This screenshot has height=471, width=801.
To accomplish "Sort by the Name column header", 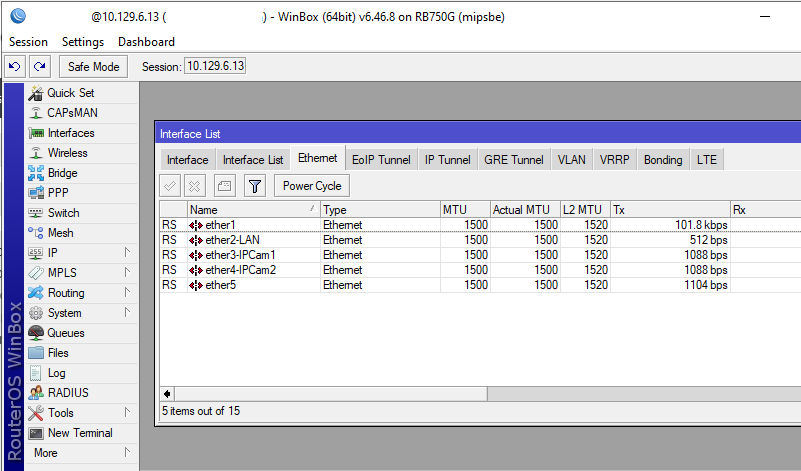I will [254, 210].
